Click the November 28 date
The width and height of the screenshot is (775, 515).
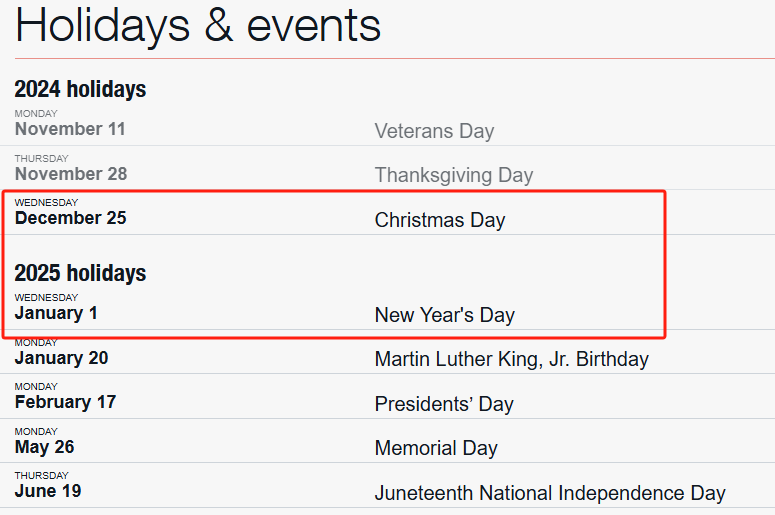71,174
